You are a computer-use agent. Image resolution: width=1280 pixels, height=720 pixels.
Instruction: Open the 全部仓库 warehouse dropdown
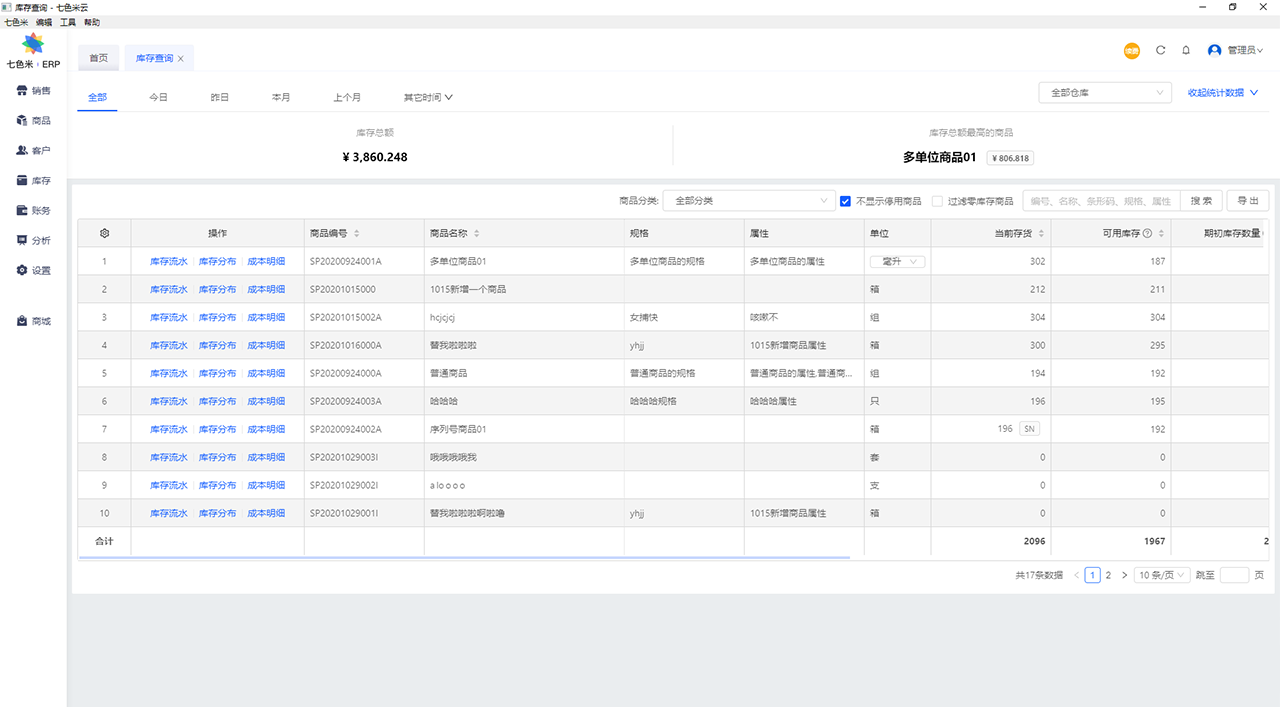1104,92
